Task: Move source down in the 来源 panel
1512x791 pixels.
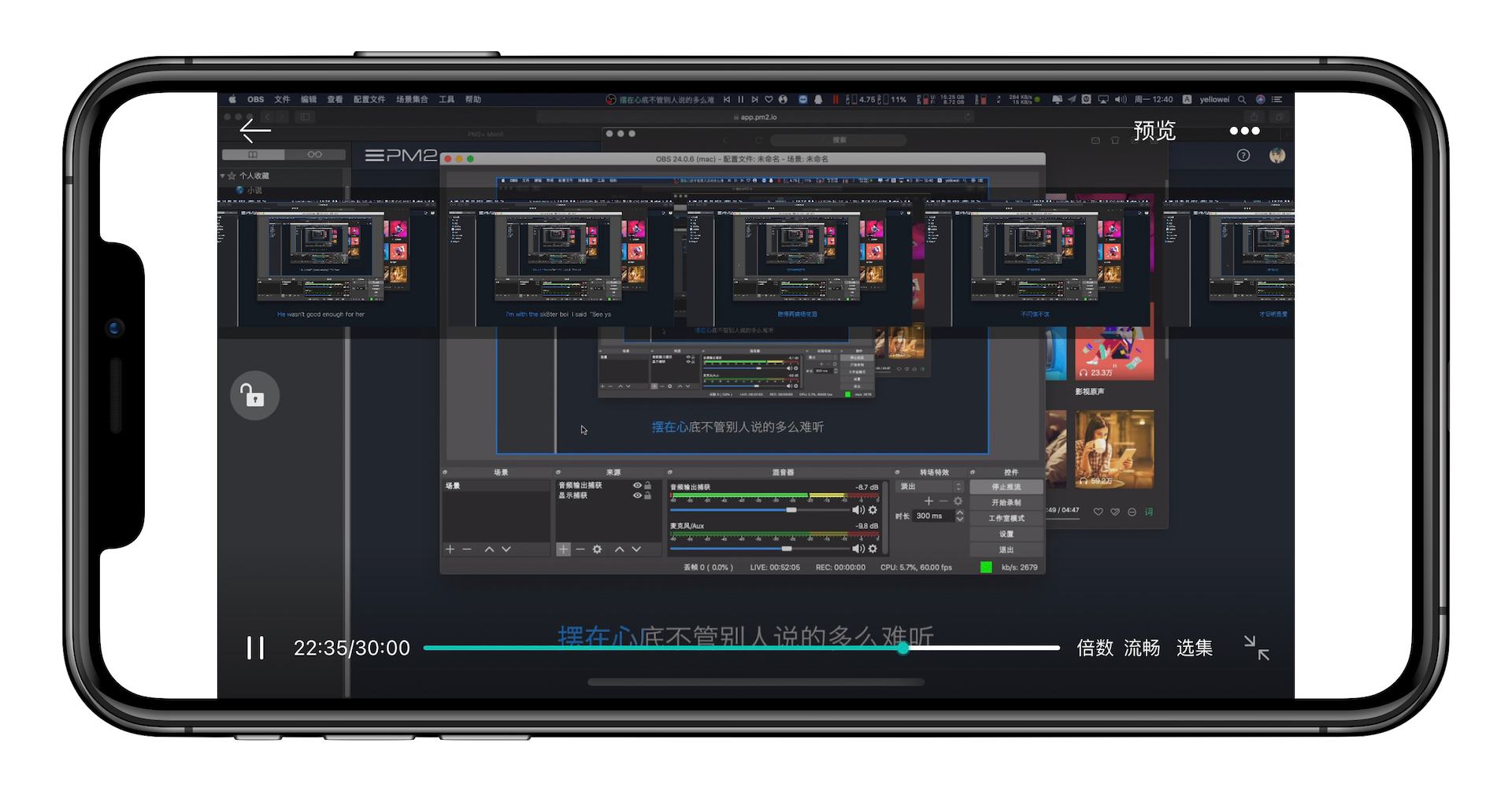Action: coord(636,549)
